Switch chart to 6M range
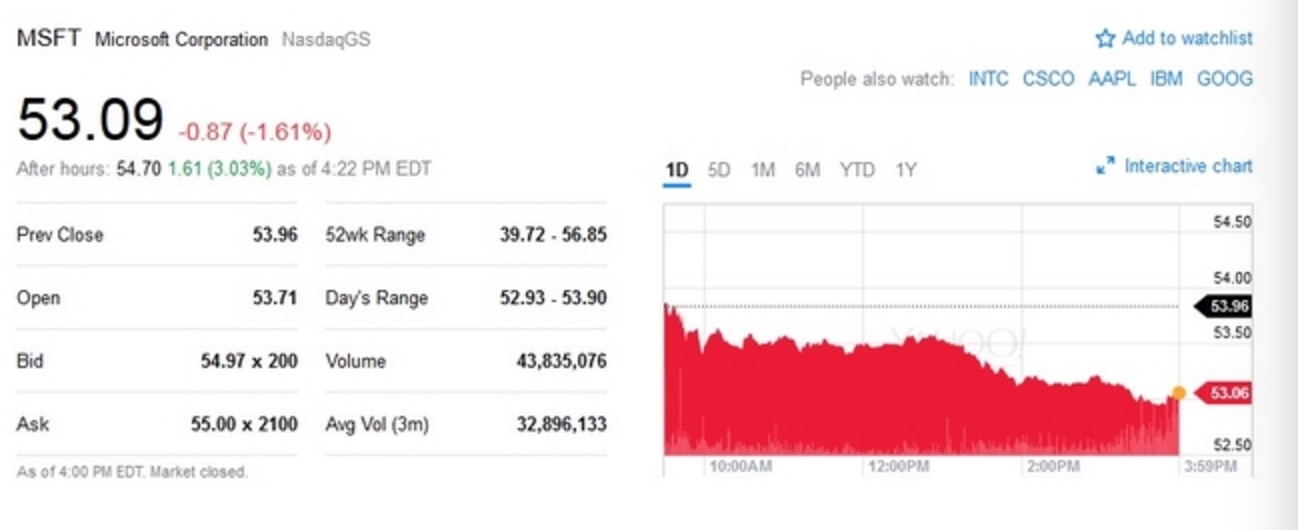Image resolution: width=1298 pixels, height=530 pixels. (807, 170)
